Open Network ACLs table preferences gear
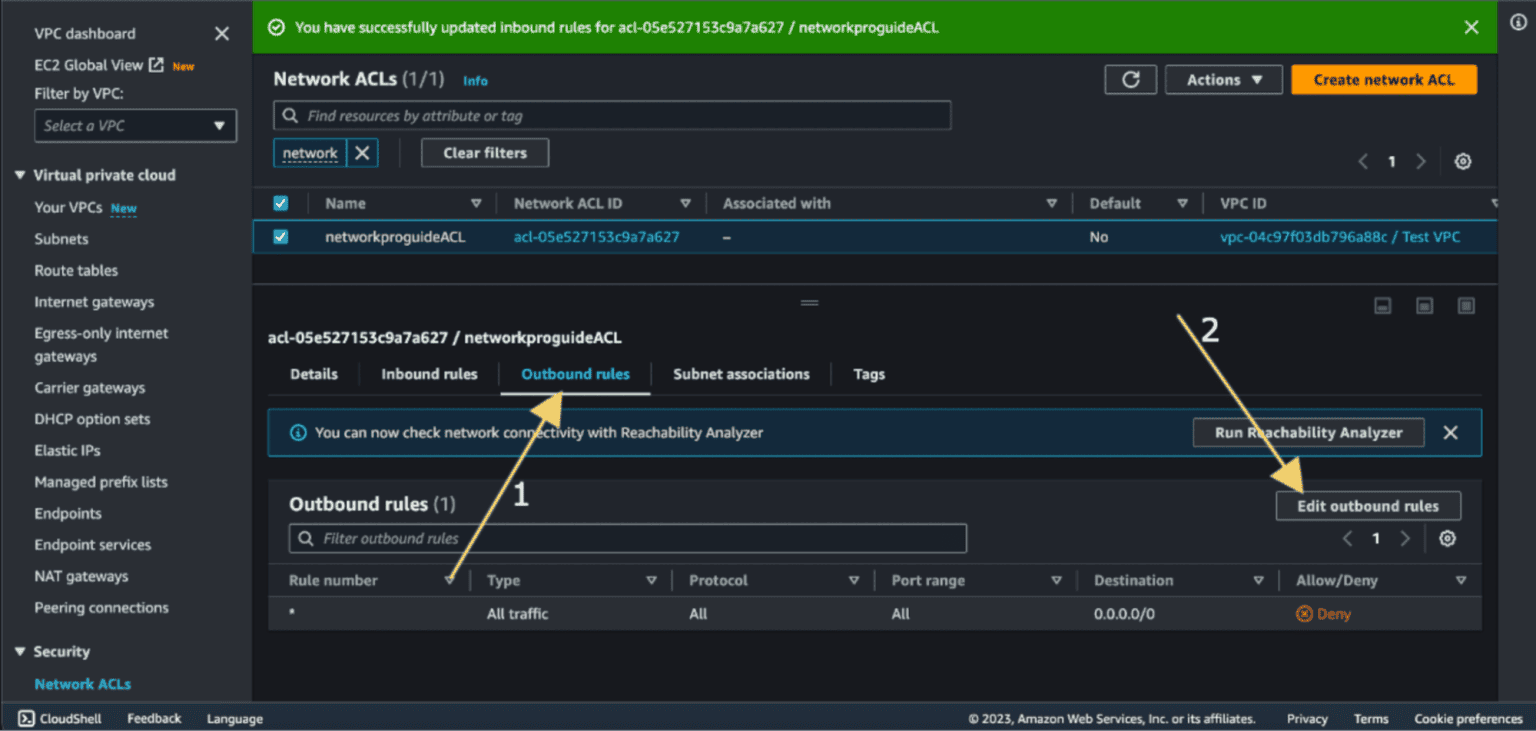This screenshot has height=731, width=1536. [1463, 161]
